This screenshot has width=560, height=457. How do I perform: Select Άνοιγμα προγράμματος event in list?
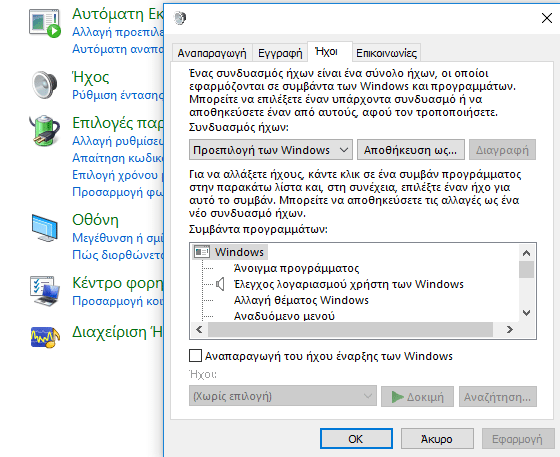pyautogui.click(x=296, y=268)
